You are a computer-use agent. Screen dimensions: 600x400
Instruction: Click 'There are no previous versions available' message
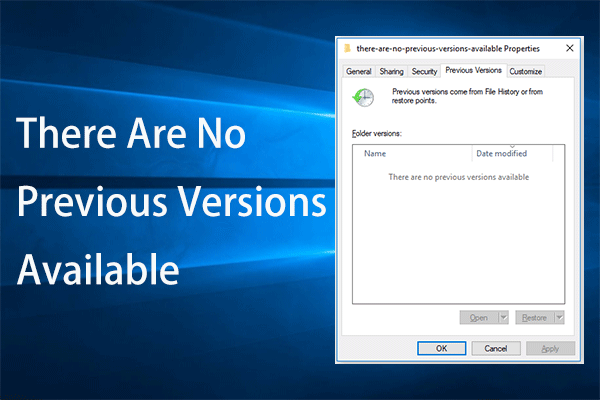point(458,177)
